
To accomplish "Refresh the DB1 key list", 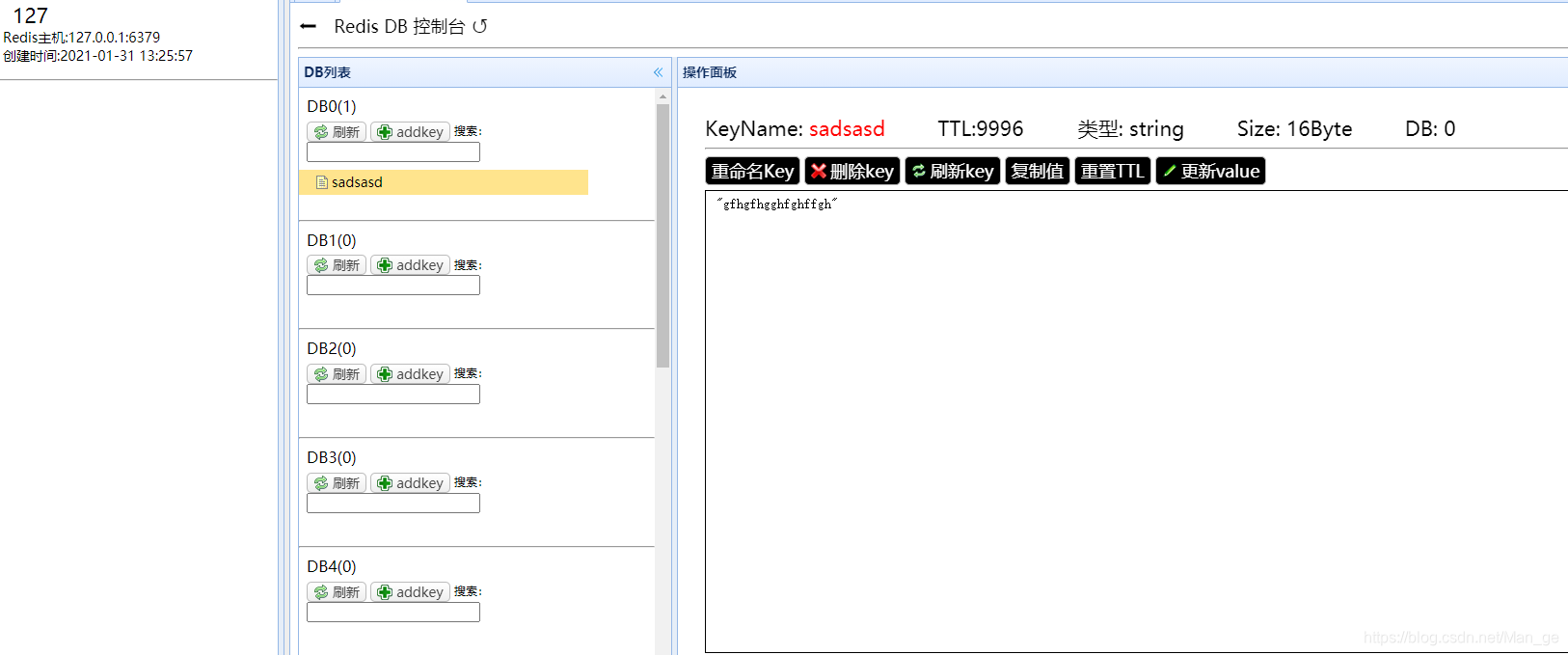I will tap(337, 265).
